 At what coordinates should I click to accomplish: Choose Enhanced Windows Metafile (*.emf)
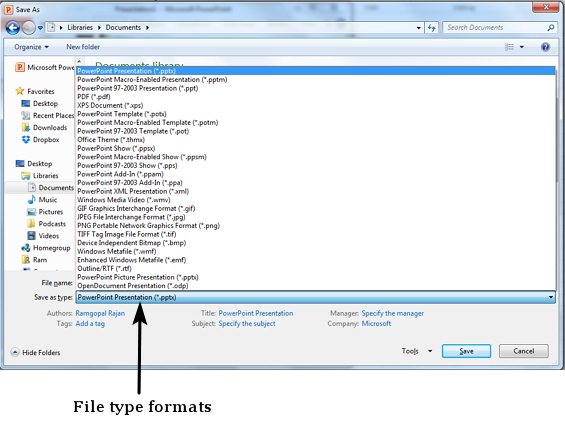(x=316, y=260)
